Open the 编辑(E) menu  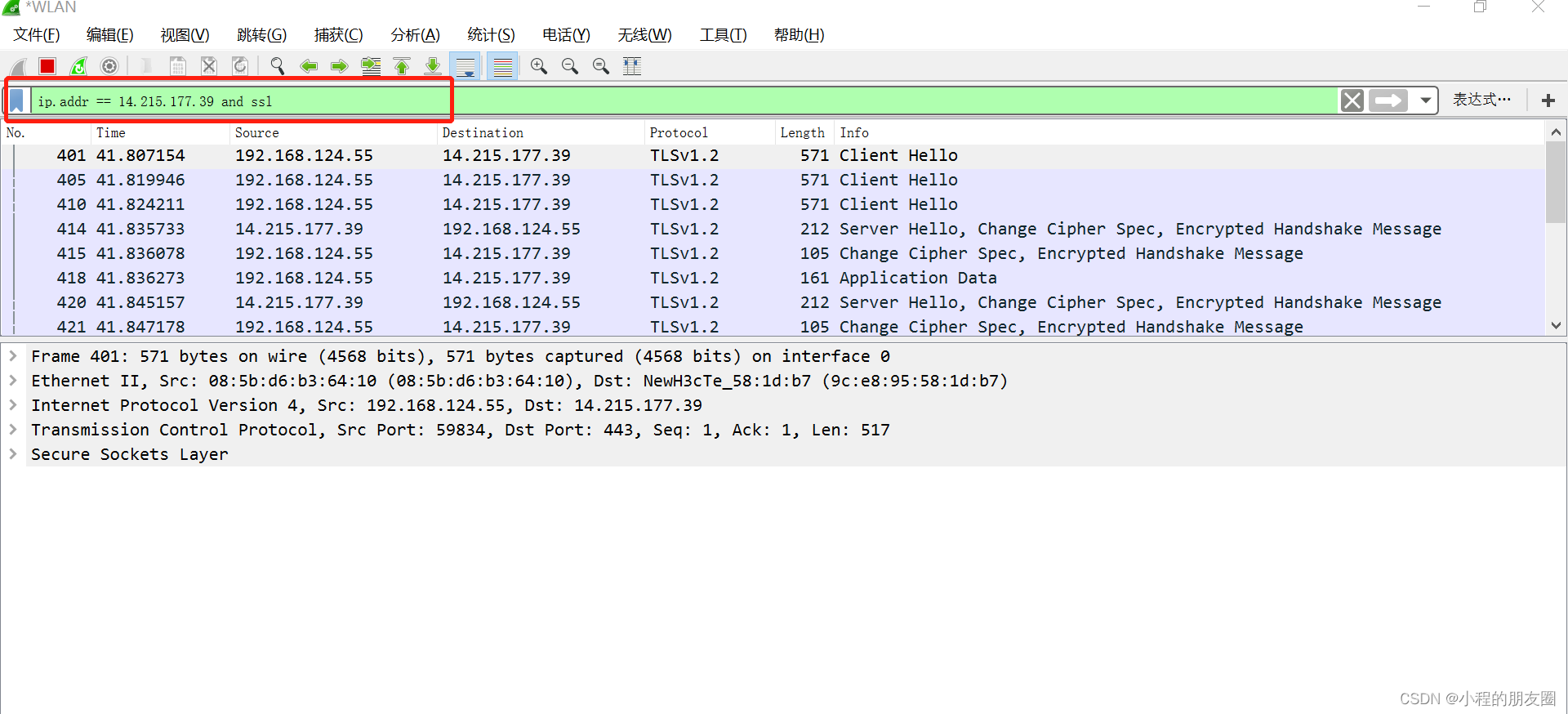[110, 35]
